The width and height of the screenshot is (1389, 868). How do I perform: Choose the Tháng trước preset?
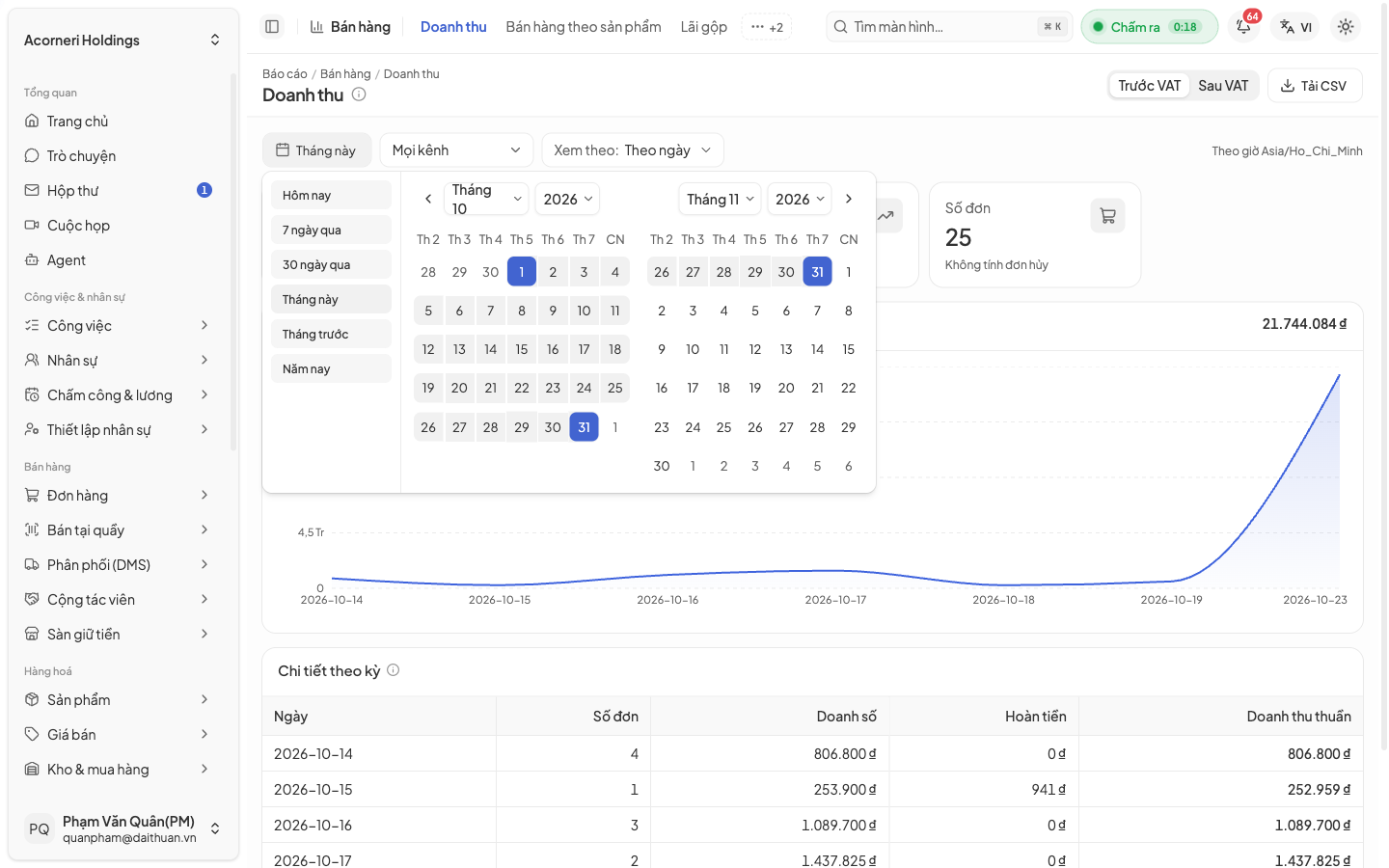331,334
